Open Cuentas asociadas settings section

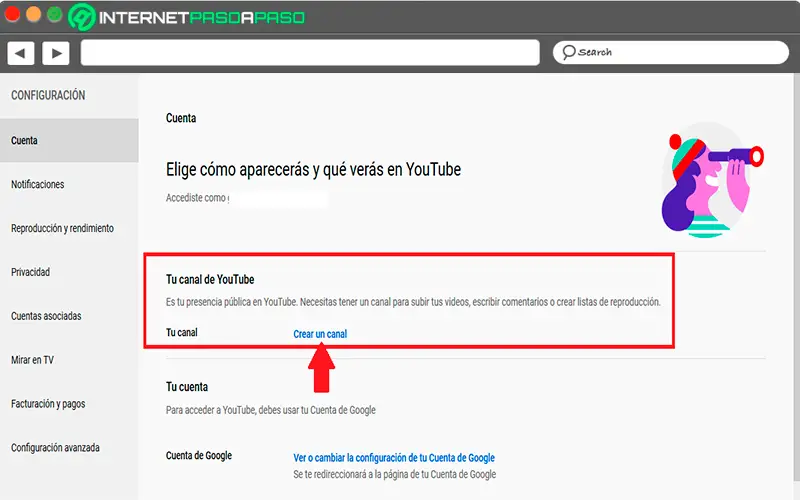point(46,316)
